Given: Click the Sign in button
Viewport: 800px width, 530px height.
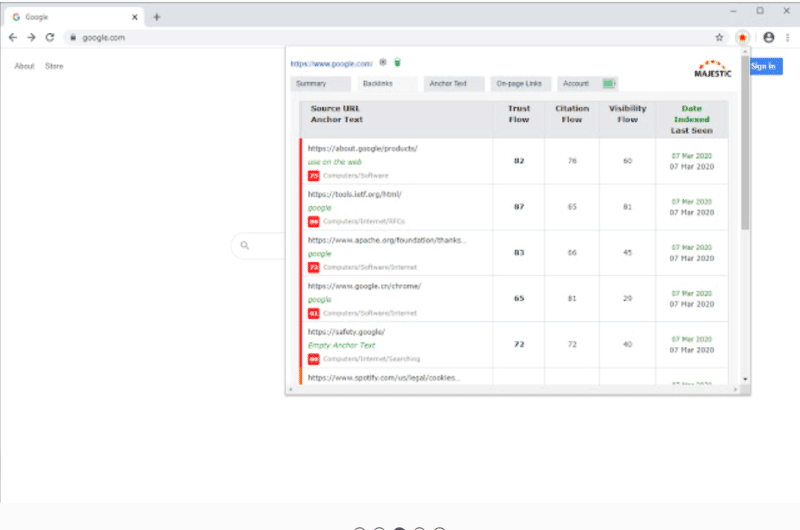Looking at the screenshot, I should 765,66.
